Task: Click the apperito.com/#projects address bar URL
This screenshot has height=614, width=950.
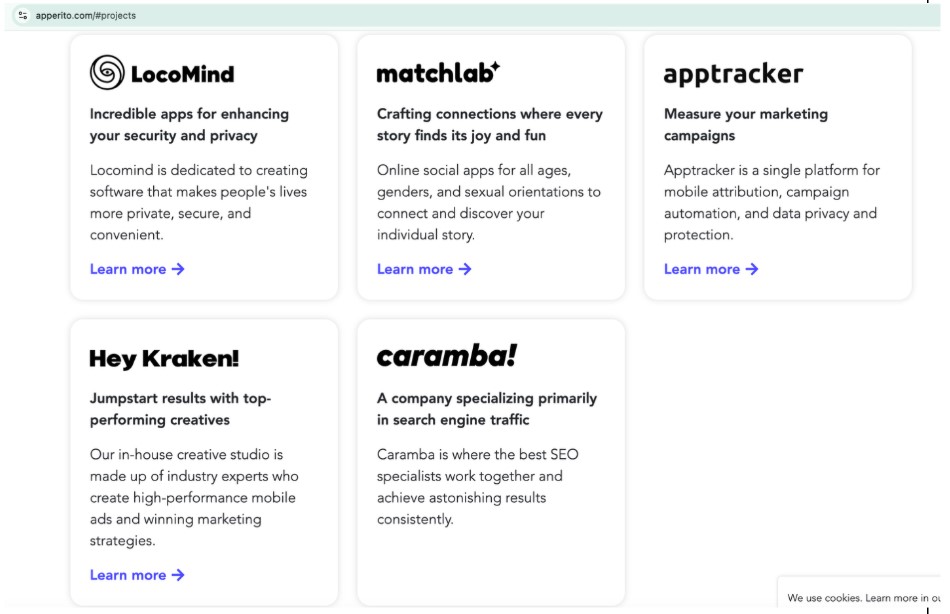Action: (x=86, y=16)
